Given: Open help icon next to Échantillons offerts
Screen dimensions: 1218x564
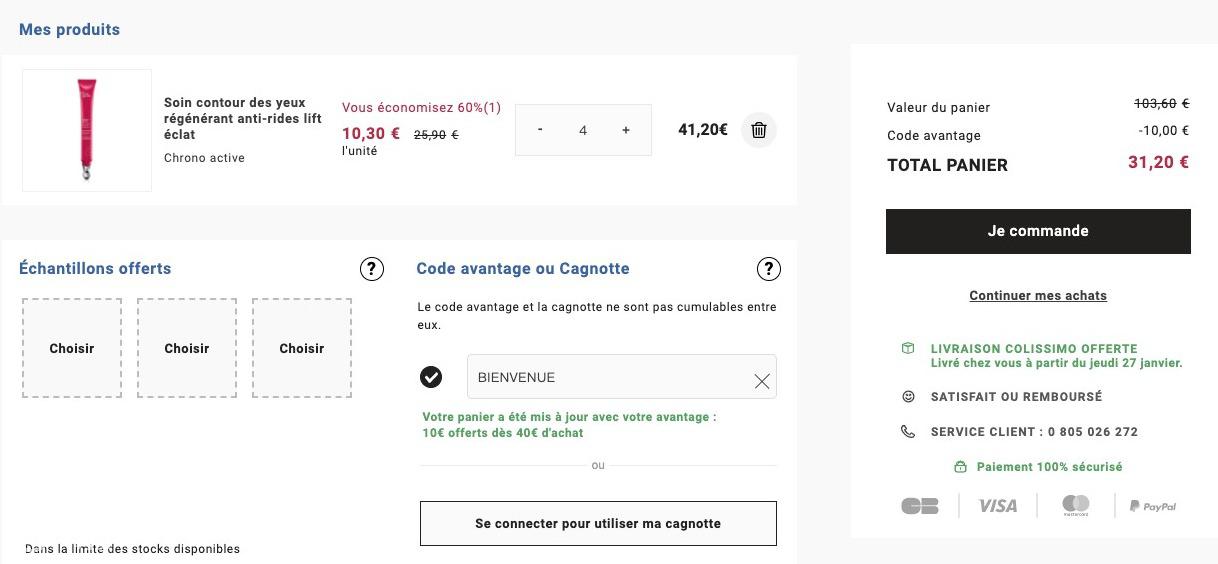Looking at the screenshot, I should [371, 269].
